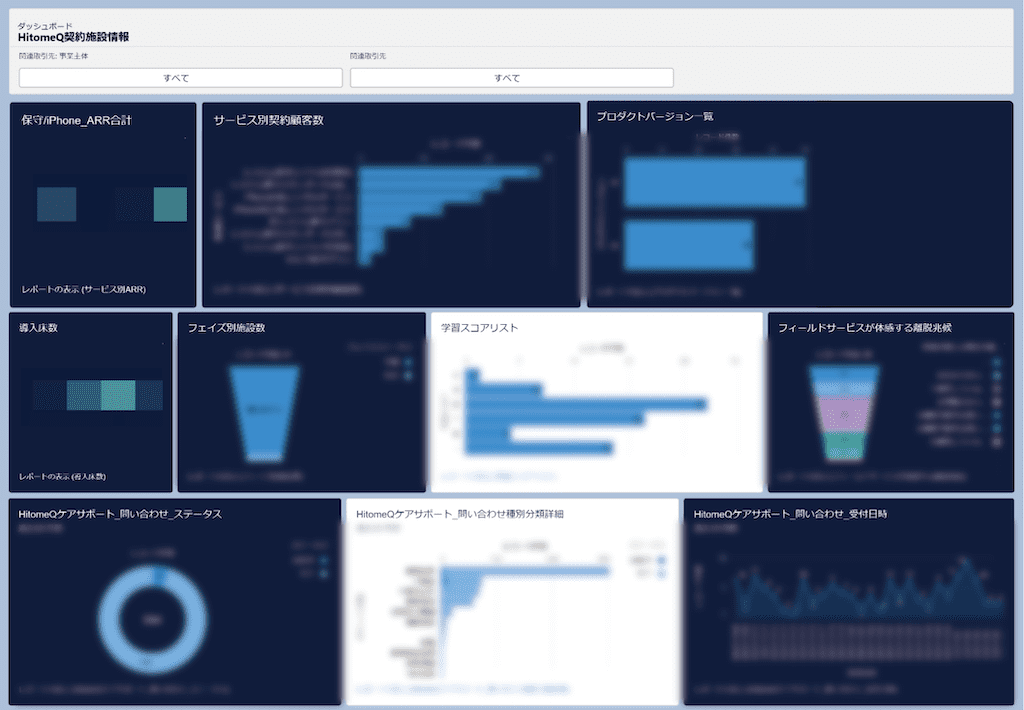Click the プロダクトバージョン一覧 panel title
The image size is (1024, 710).
point(654,116)
